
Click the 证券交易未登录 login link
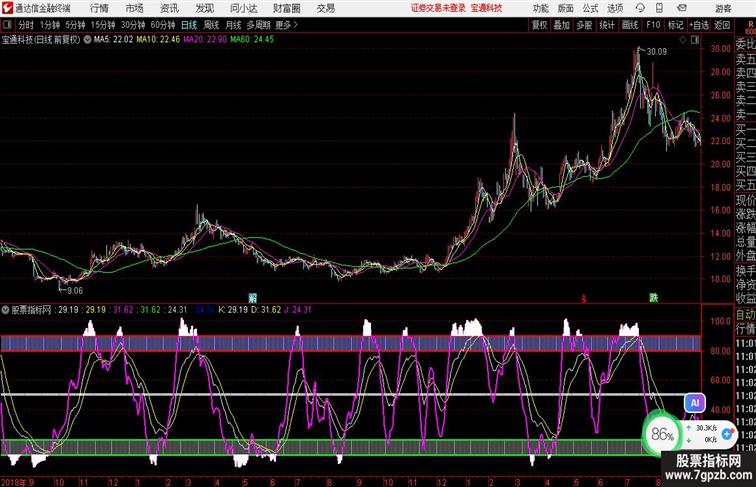click(x=438, y=8)
